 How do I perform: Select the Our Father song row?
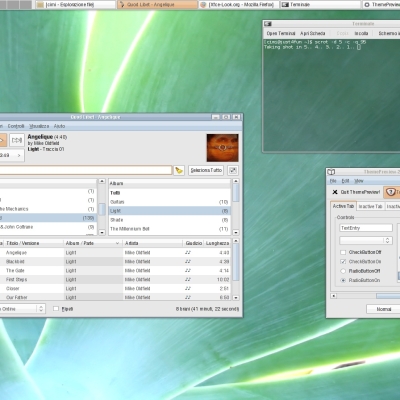115,297
